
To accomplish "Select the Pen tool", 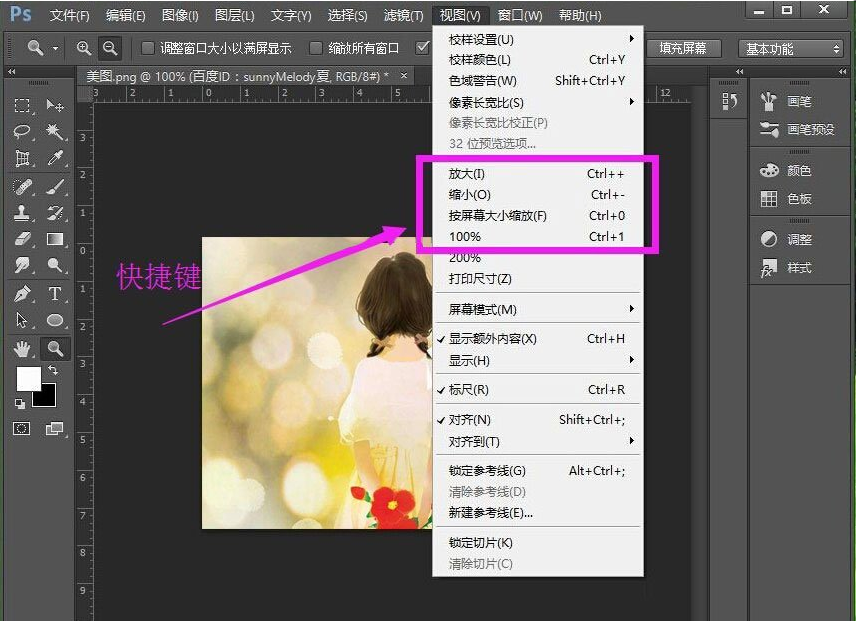I will [22, 294].
